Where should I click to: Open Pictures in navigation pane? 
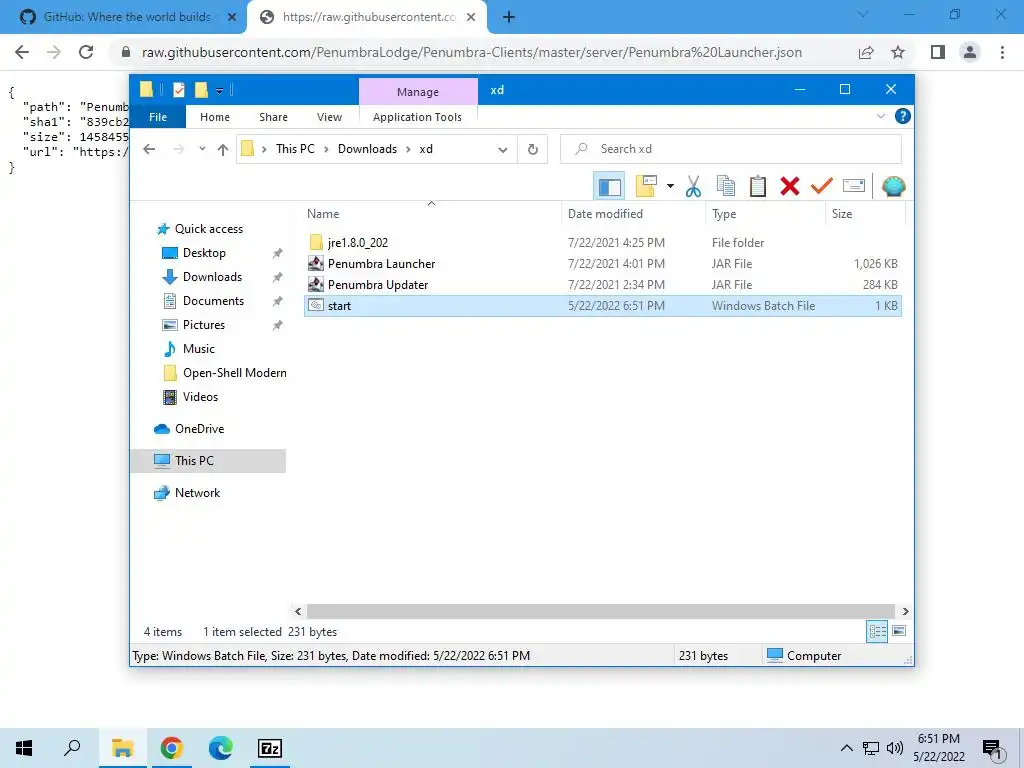click(x=193, y=325)
